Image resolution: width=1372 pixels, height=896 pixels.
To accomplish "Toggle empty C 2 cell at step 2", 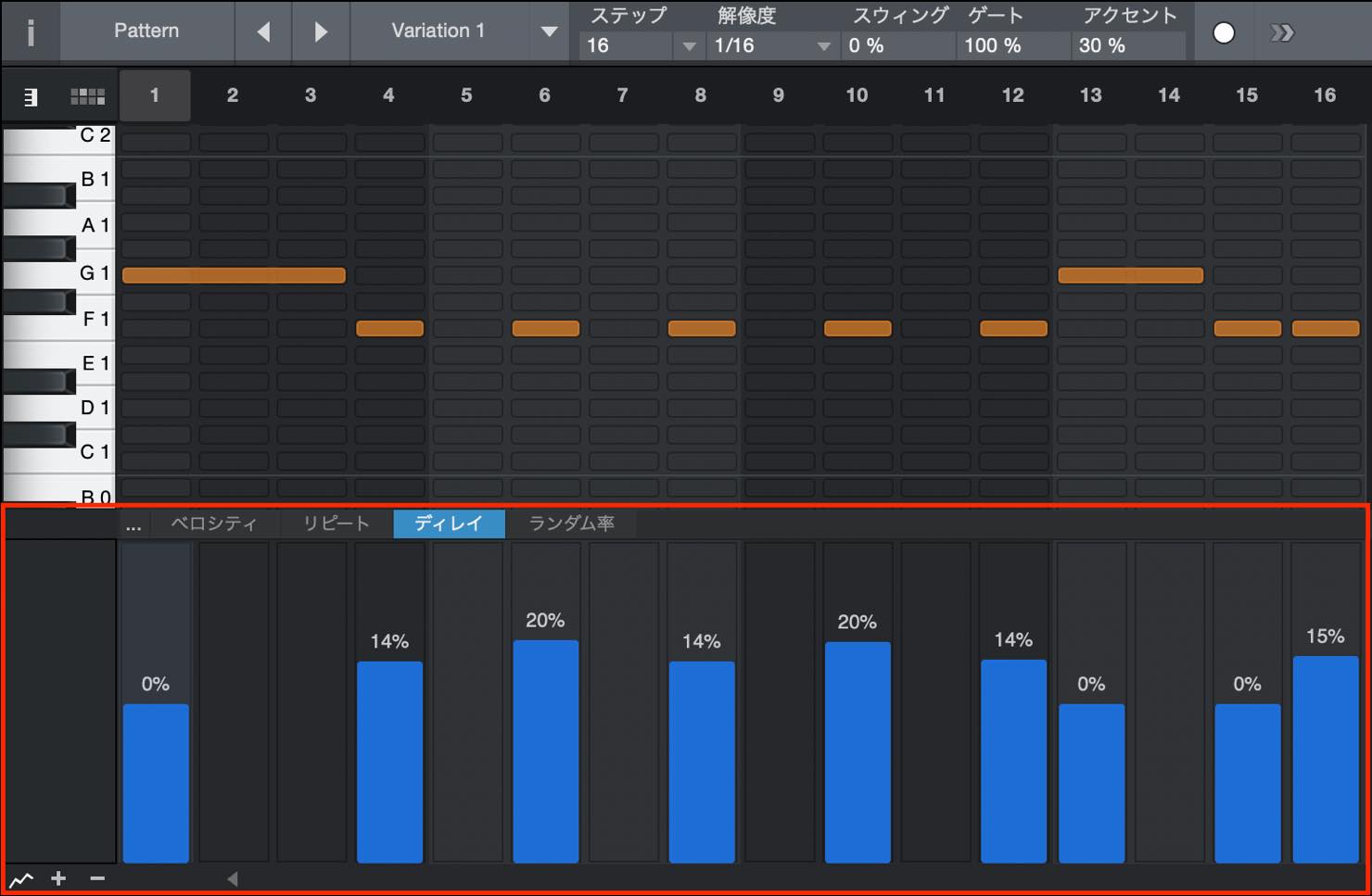I will click(234, 143).
